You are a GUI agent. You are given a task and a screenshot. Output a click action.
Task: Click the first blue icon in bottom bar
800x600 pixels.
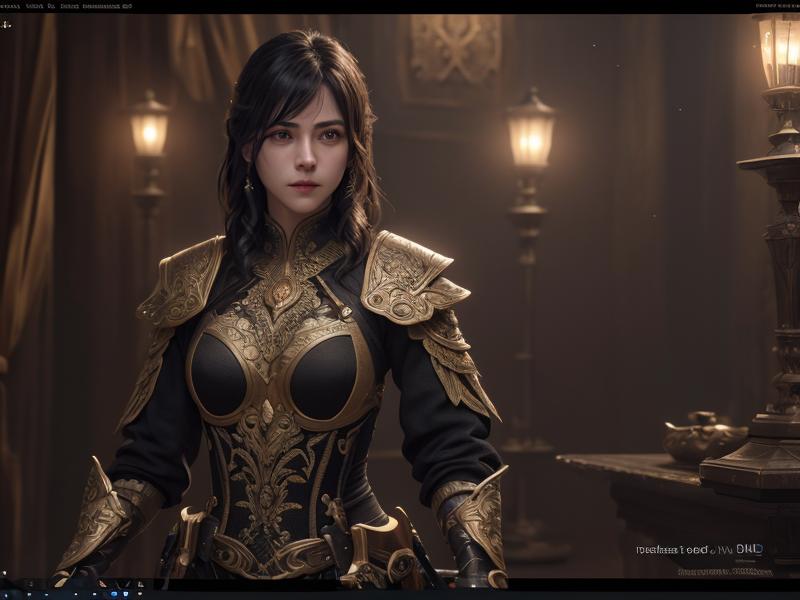(114, 594)
